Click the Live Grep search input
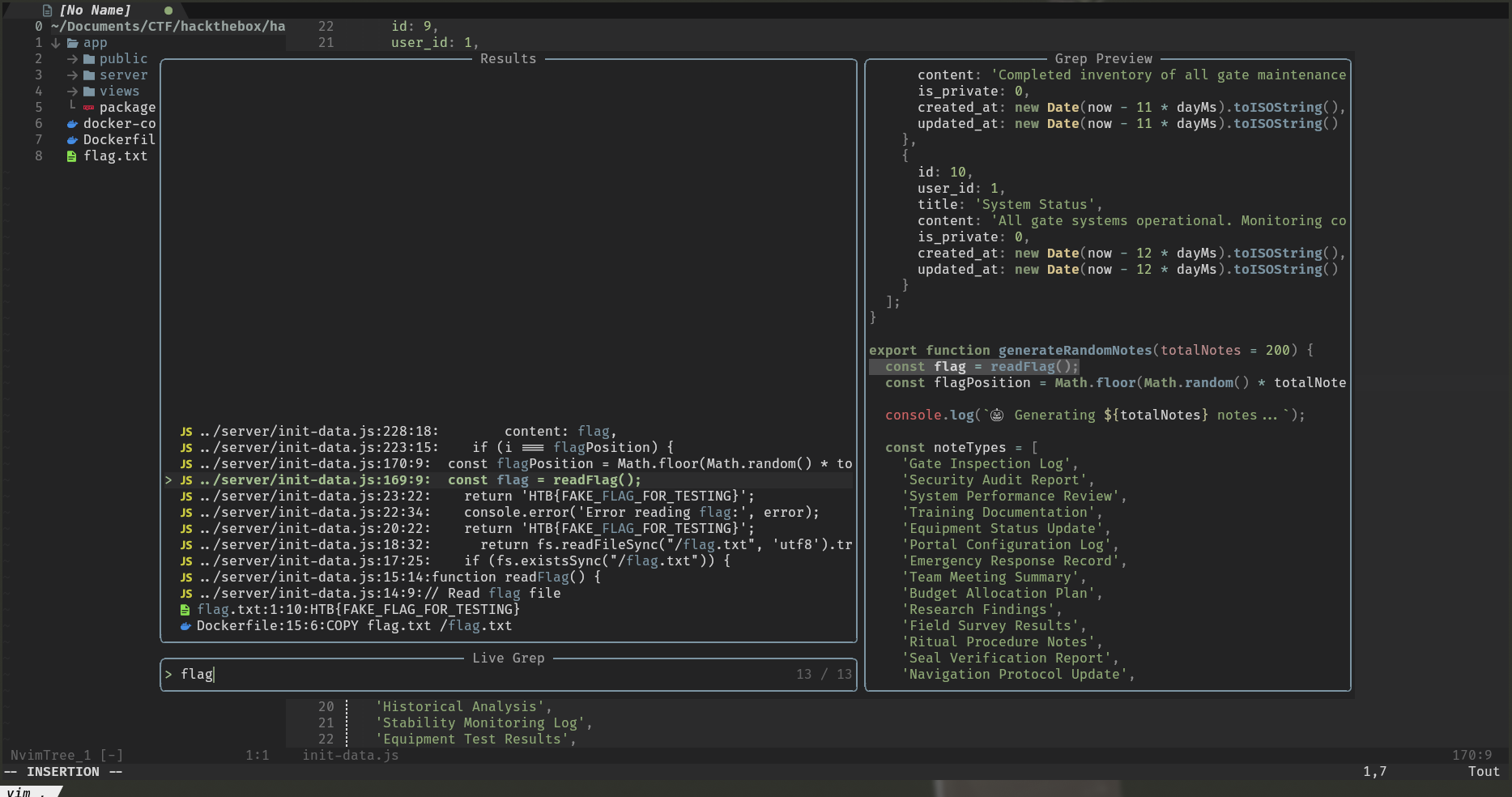Screen dimensions: 1512x797 coord(486,675)
